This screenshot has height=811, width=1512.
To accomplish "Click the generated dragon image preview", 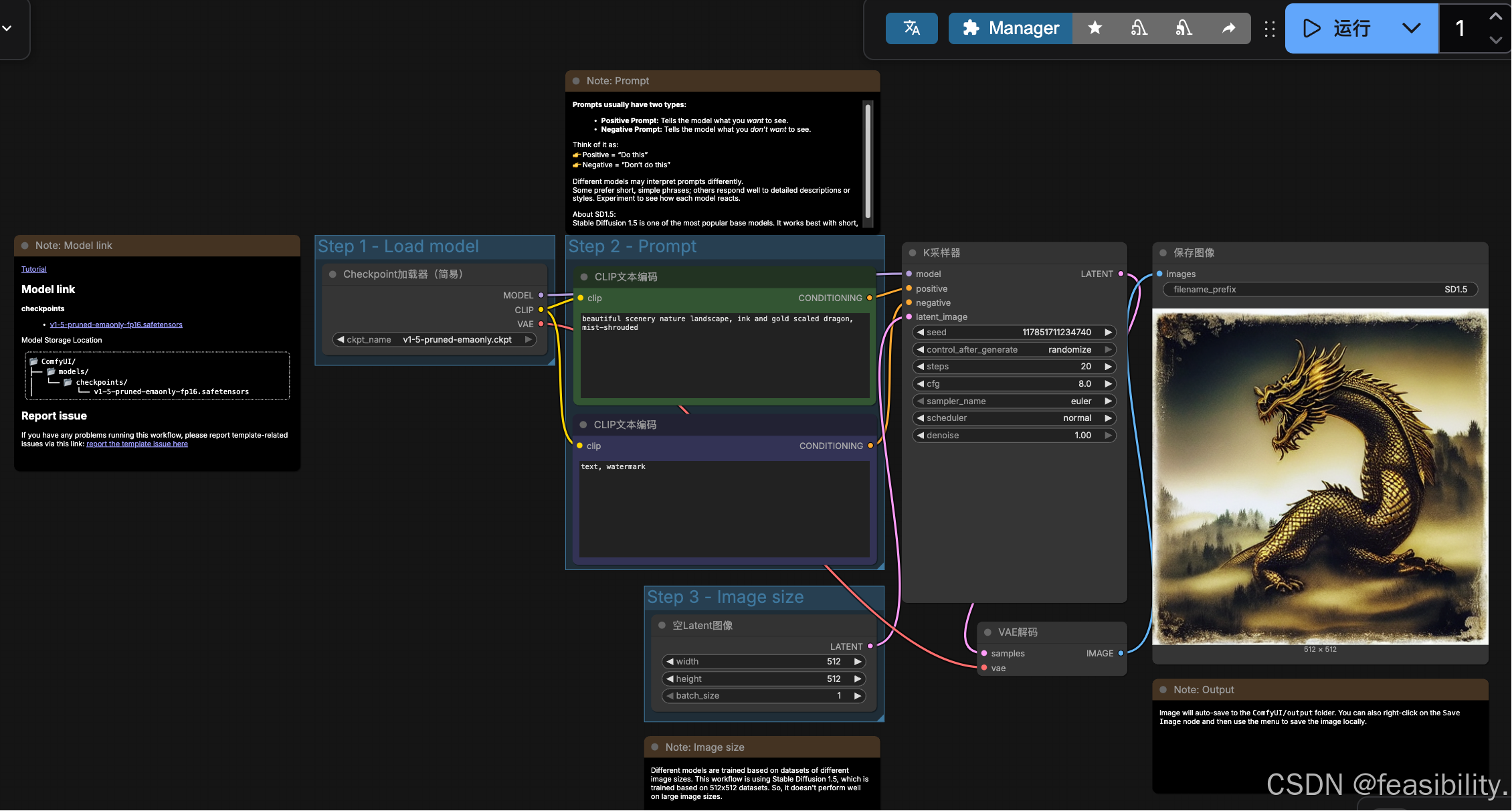I will (x=1320, y=476).
